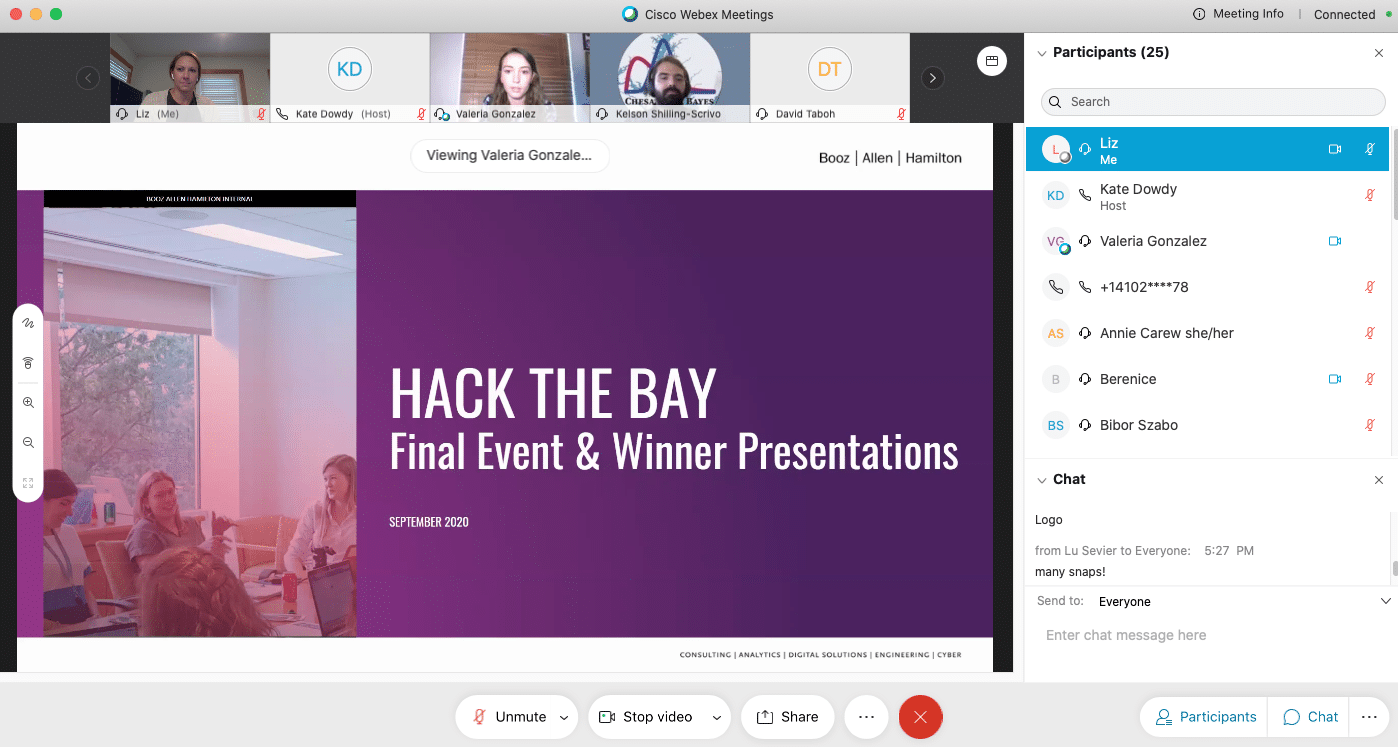Image resolution: width=1398 pixels, height=747 pixels.
Task: Select Kelson Shilling-Scrivo video thumbnail
Action: click(670, 78)
